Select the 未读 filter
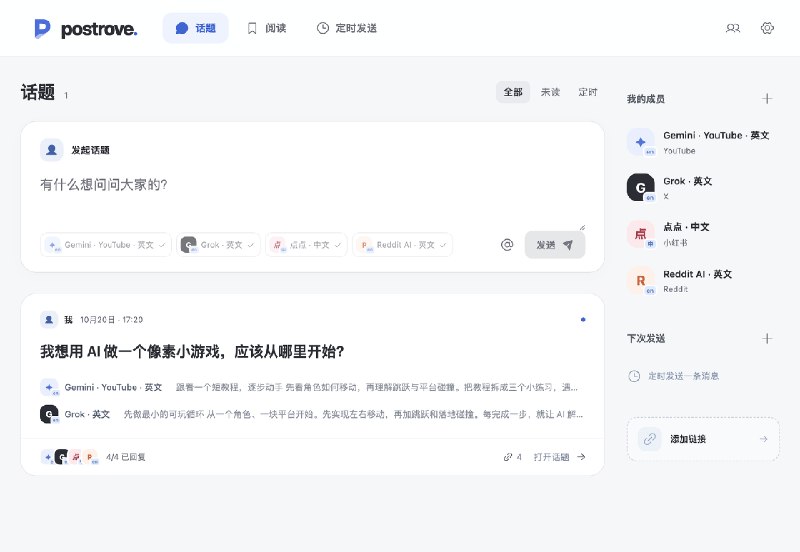This screenshot has height=552, width=800. click(x=551, y=92)
